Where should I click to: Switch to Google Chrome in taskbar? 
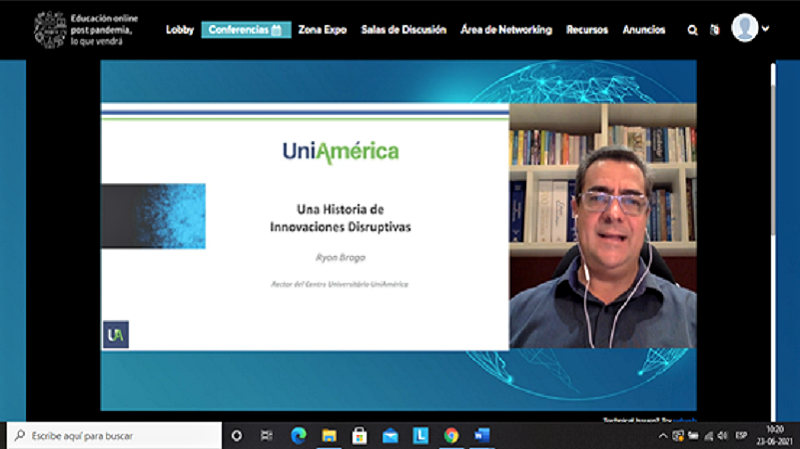[x=451, y=436]
